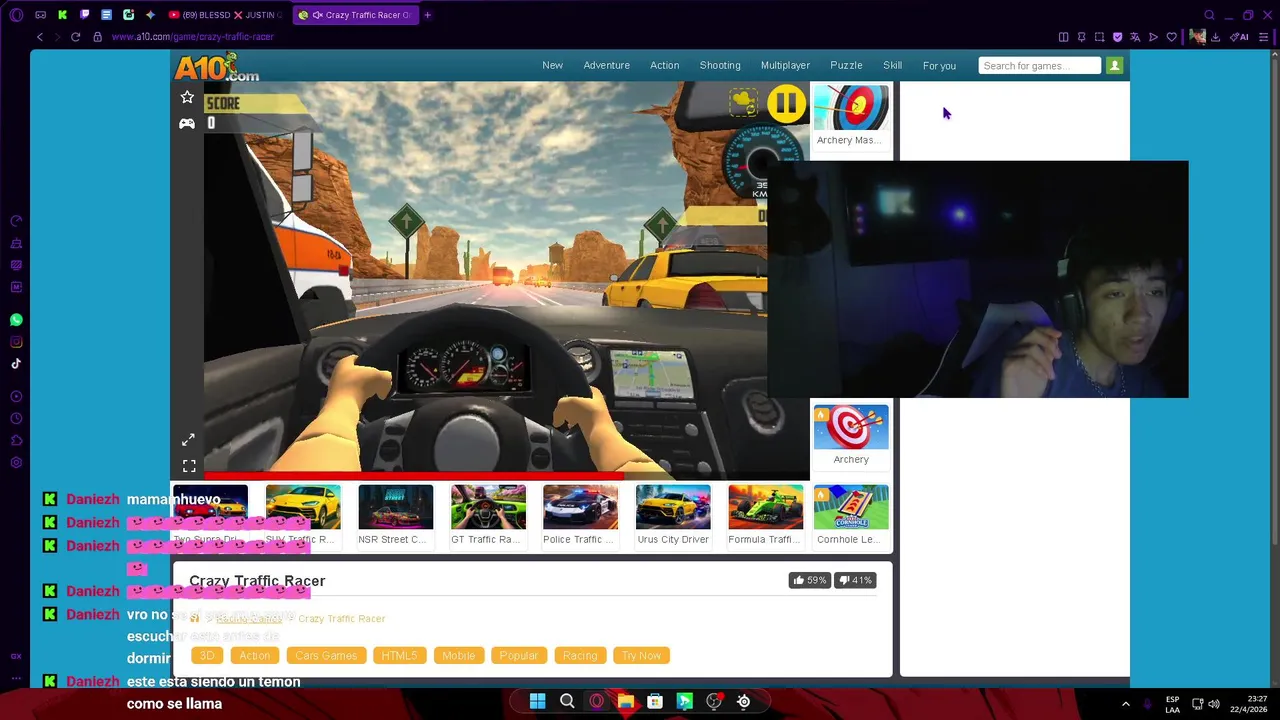
Task: Select the Crazy Traffic Racer browser tab
Action: coord(354,15)
